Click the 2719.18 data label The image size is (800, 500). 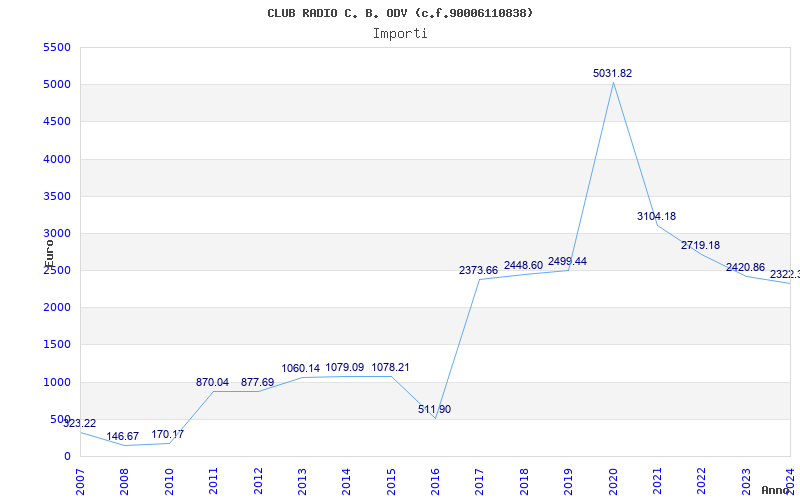tap(700, 245)
